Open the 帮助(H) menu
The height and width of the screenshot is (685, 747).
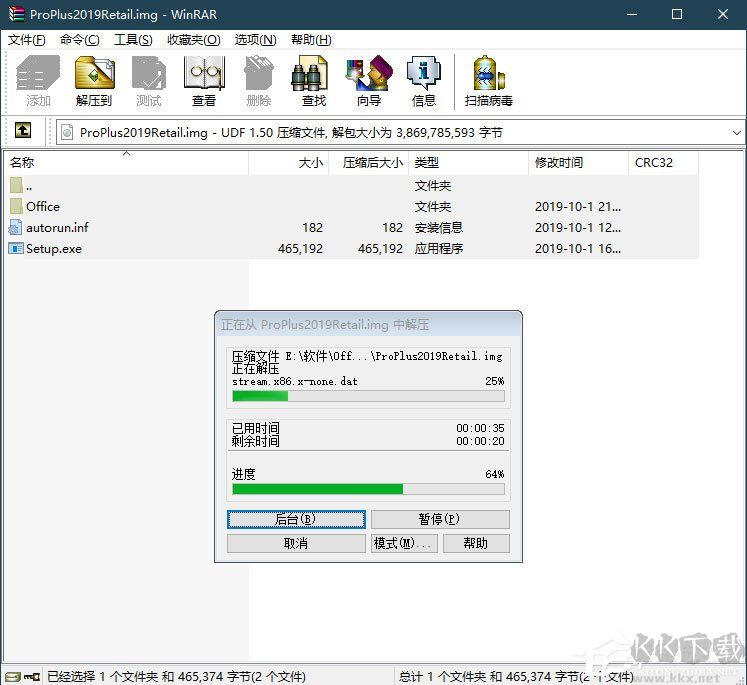(x=311, y=40)
